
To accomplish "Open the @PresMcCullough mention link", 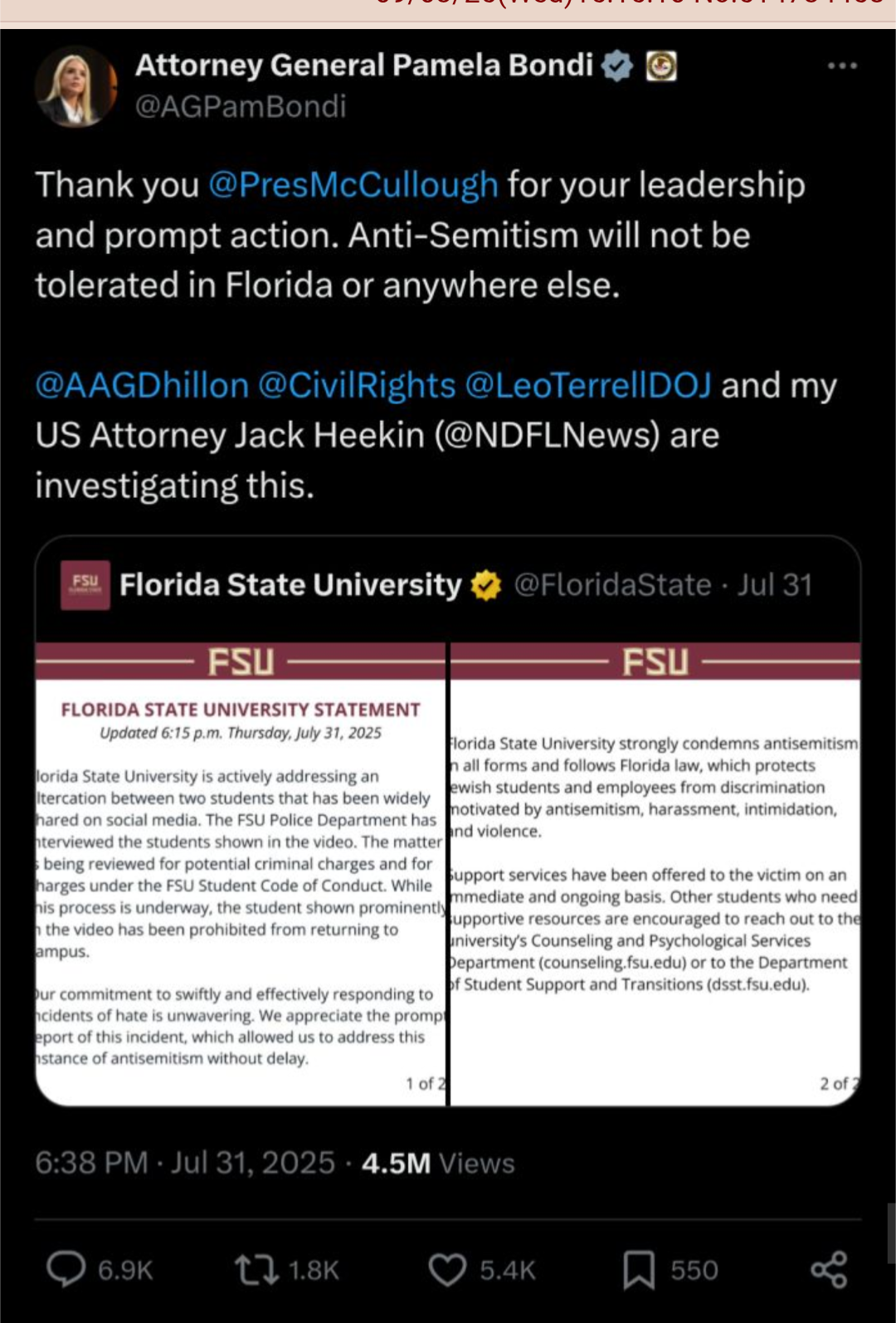I will point(353,185).
